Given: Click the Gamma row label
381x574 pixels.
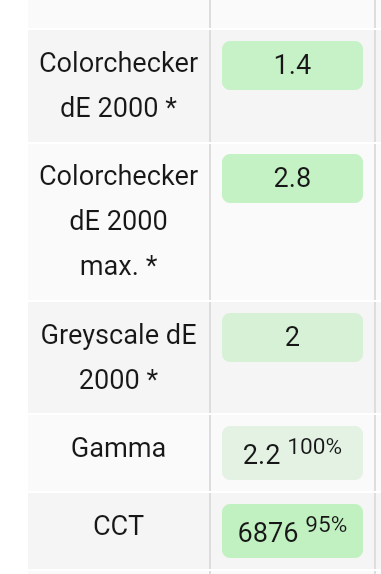Looking at the screenshot, I should pos(119,447).
